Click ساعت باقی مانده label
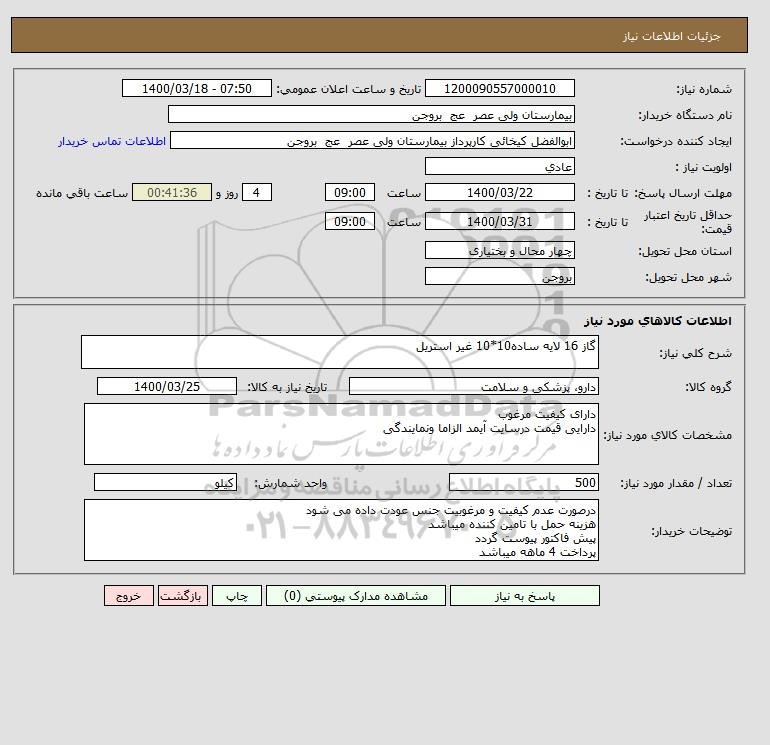This screenshot has width=770, height=745. [82, 193]
